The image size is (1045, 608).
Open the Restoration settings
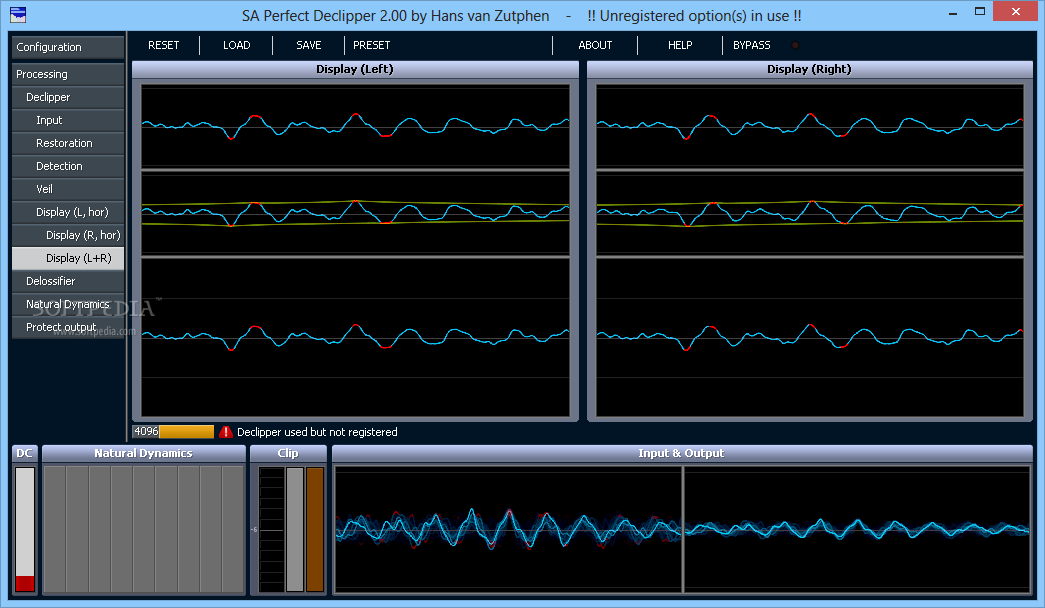[68, 143]
